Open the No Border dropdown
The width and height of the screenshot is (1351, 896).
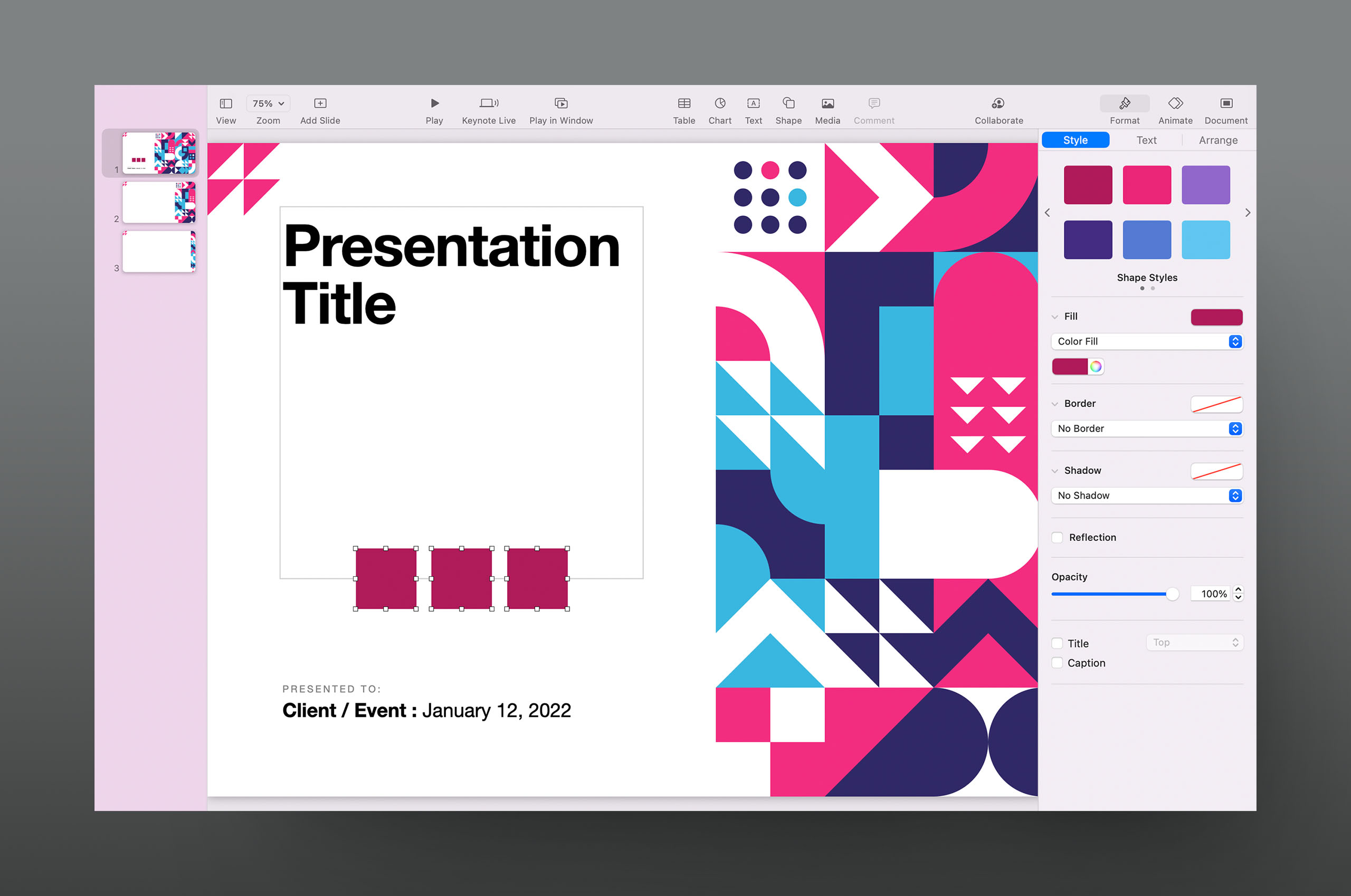1146,428
